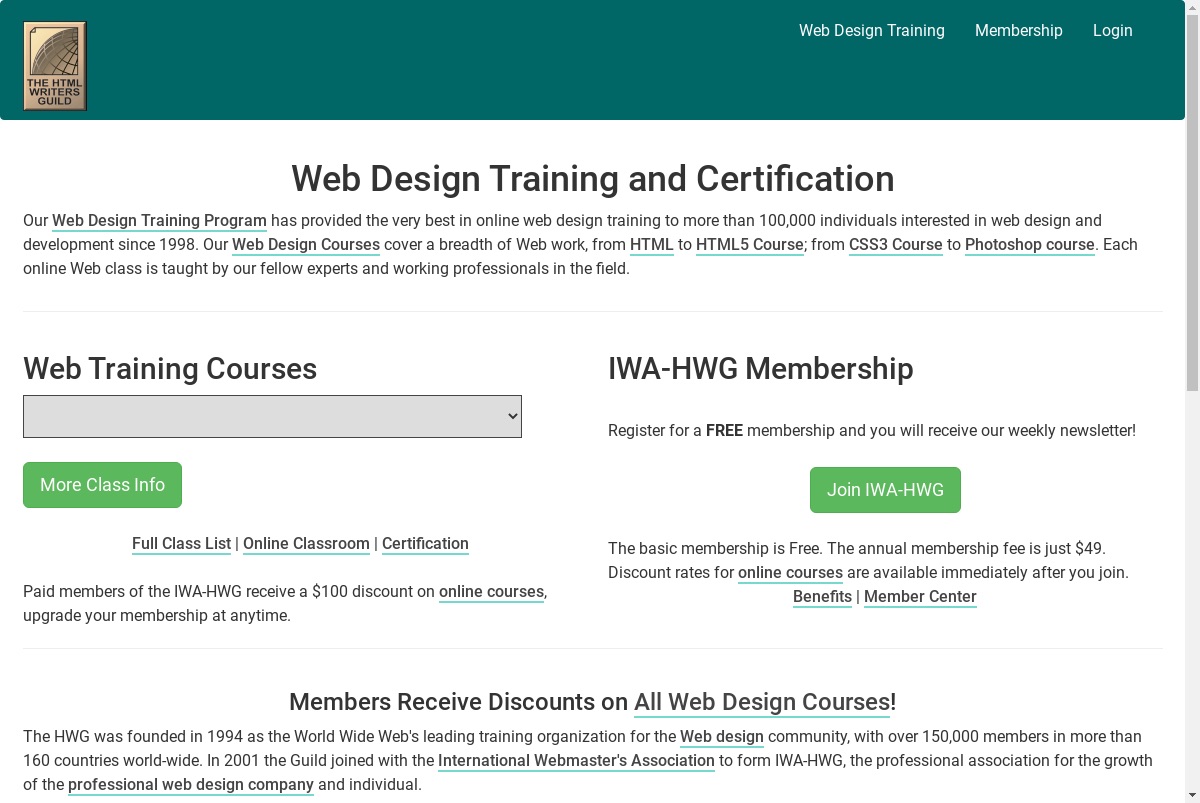Open Web Design Training menu item
The width and height of the screenshot is (1200, 803).
pos(871,30)
